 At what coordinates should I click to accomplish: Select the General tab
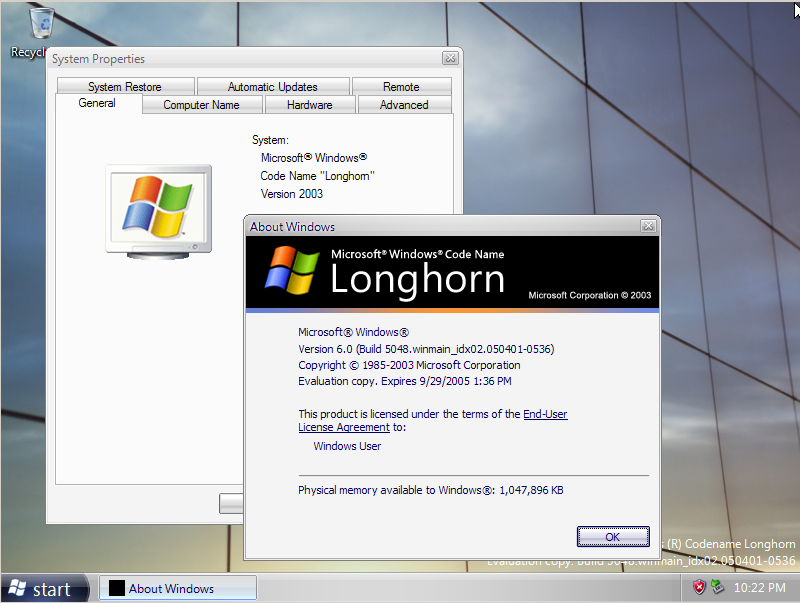click(x=96, y=103)
